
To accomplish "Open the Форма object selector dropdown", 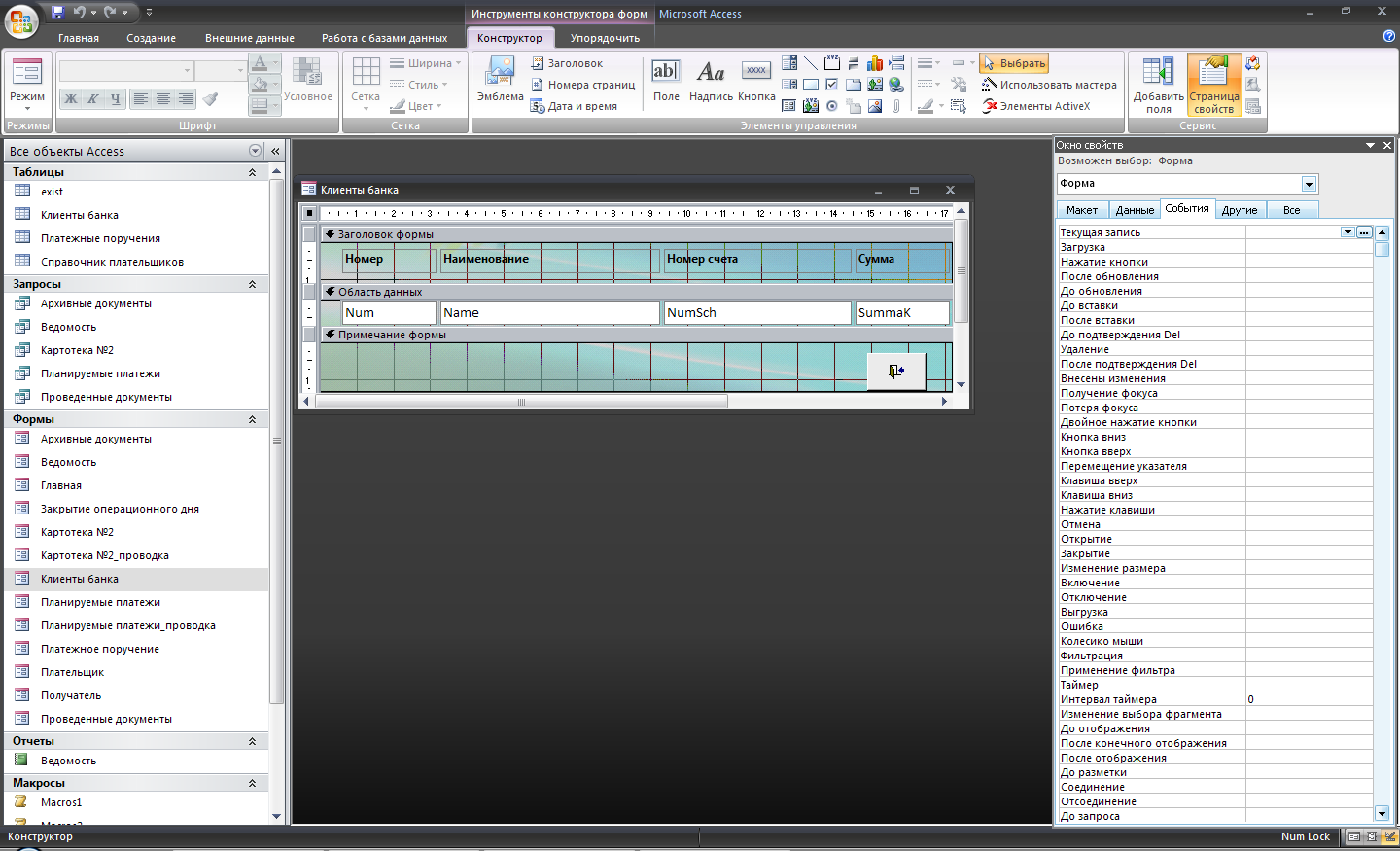I will [x=1309, y=184].
